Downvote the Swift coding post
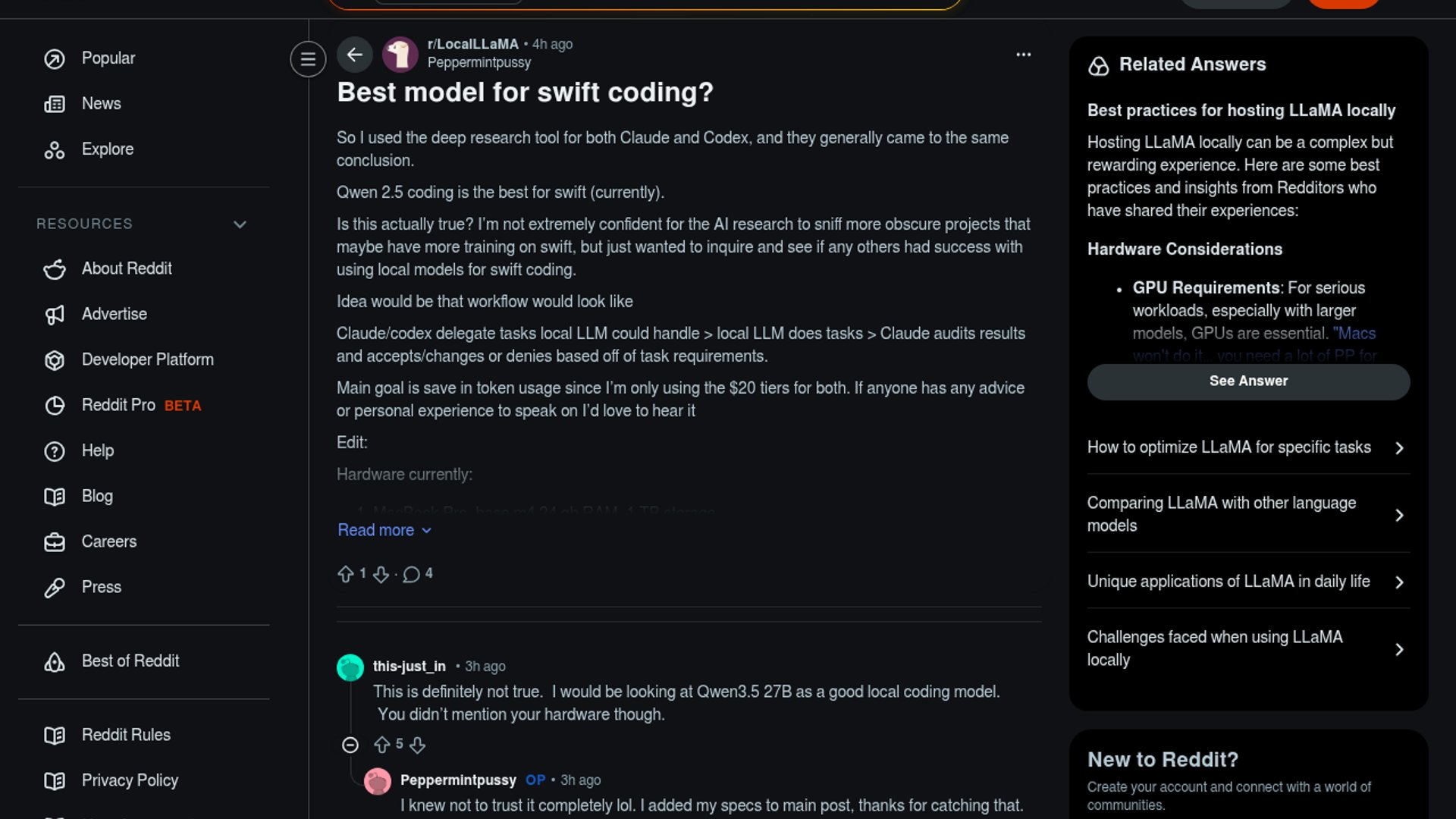Screen dimensions: 1456x819 pos(381,574)
